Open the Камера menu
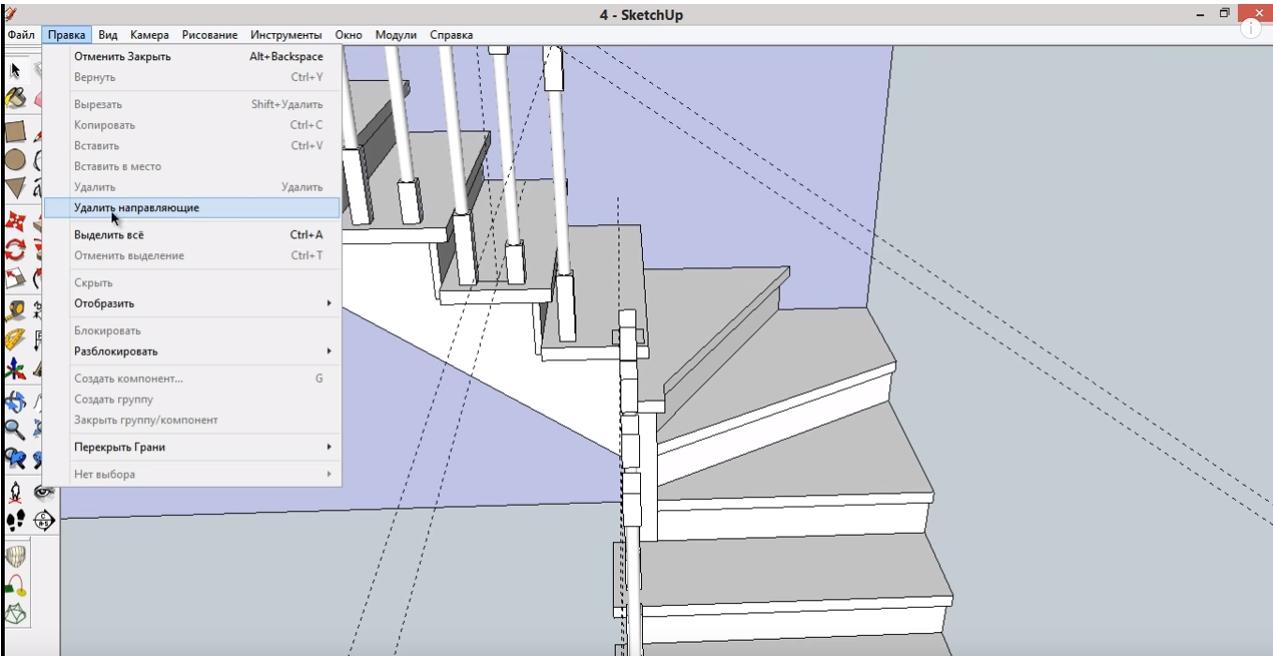This screenshot has height=656, width=1273. click(149, 35)
